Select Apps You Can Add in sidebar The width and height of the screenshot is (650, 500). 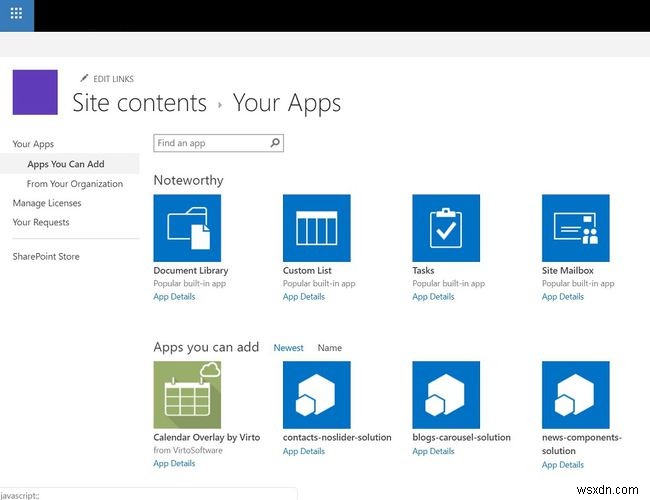coord(66,164)
